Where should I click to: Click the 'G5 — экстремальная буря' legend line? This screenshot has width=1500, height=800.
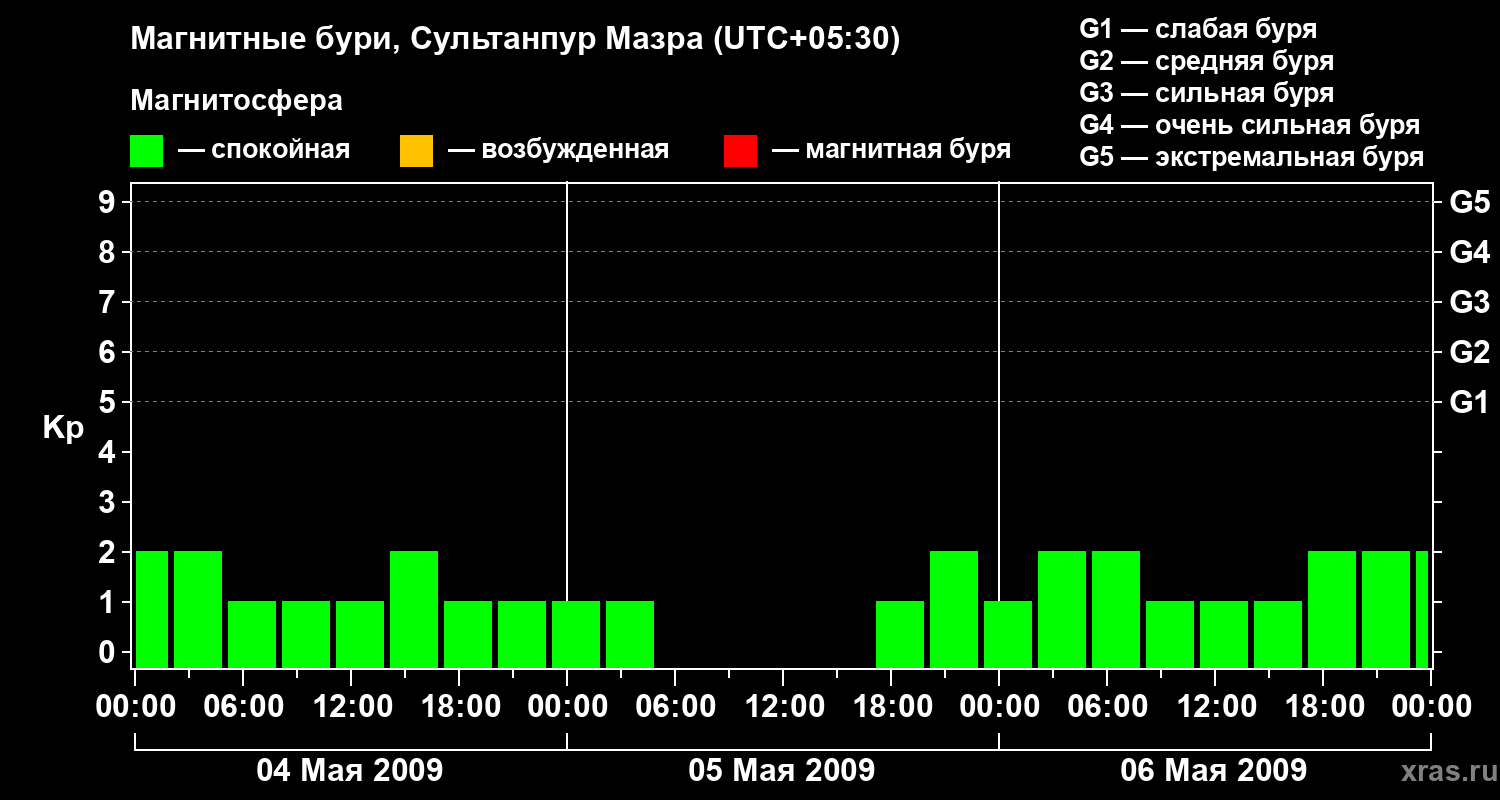click(1252, 157)
